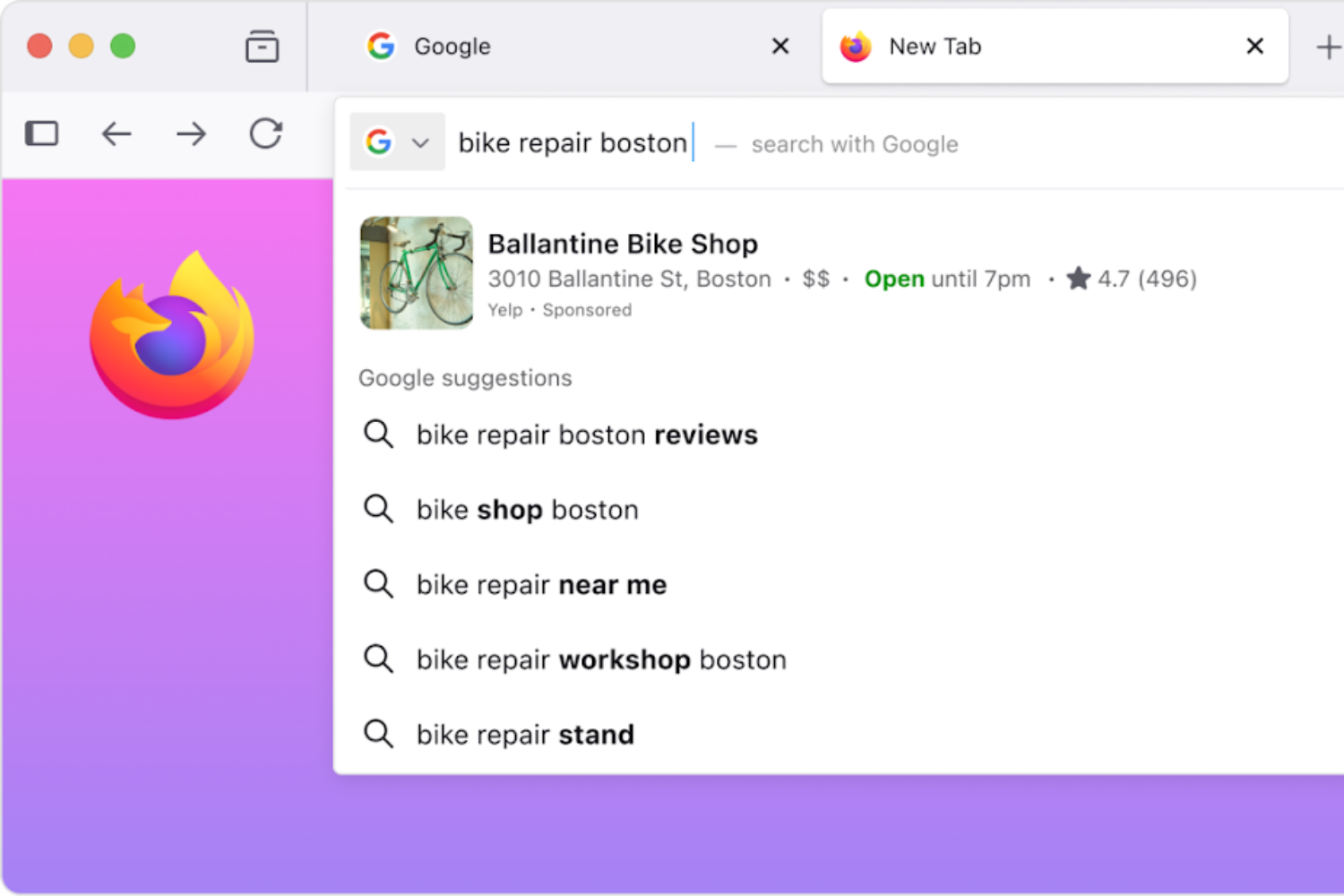Click the bike shop thumbnail image
This screenshot has height=896, width=1344.
[x=417, y=272]
